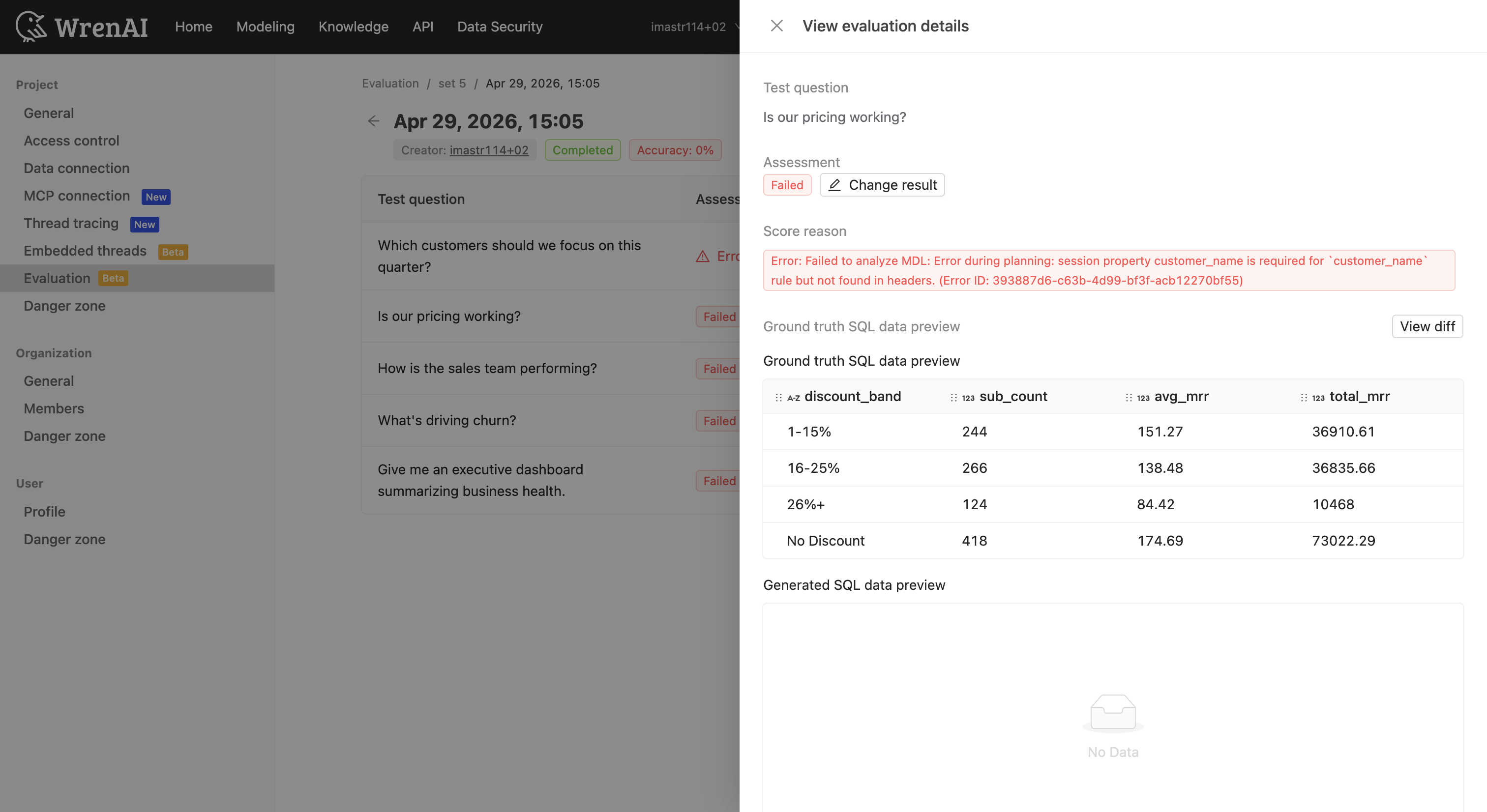The width and height of the screenshot is (1487, 812).
Task: Click the set 5 breadcrumb link
Action: (451, 84)
